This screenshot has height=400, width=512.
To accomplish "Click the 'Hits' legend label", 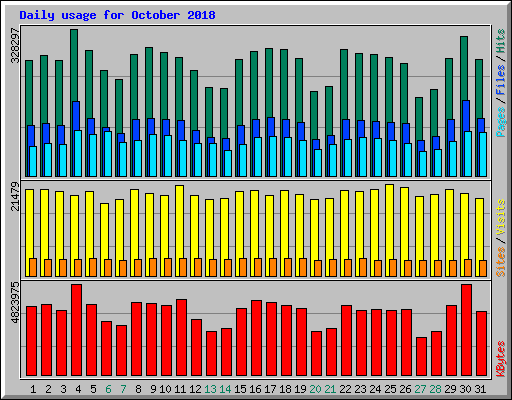I will (x=500, y=41).
